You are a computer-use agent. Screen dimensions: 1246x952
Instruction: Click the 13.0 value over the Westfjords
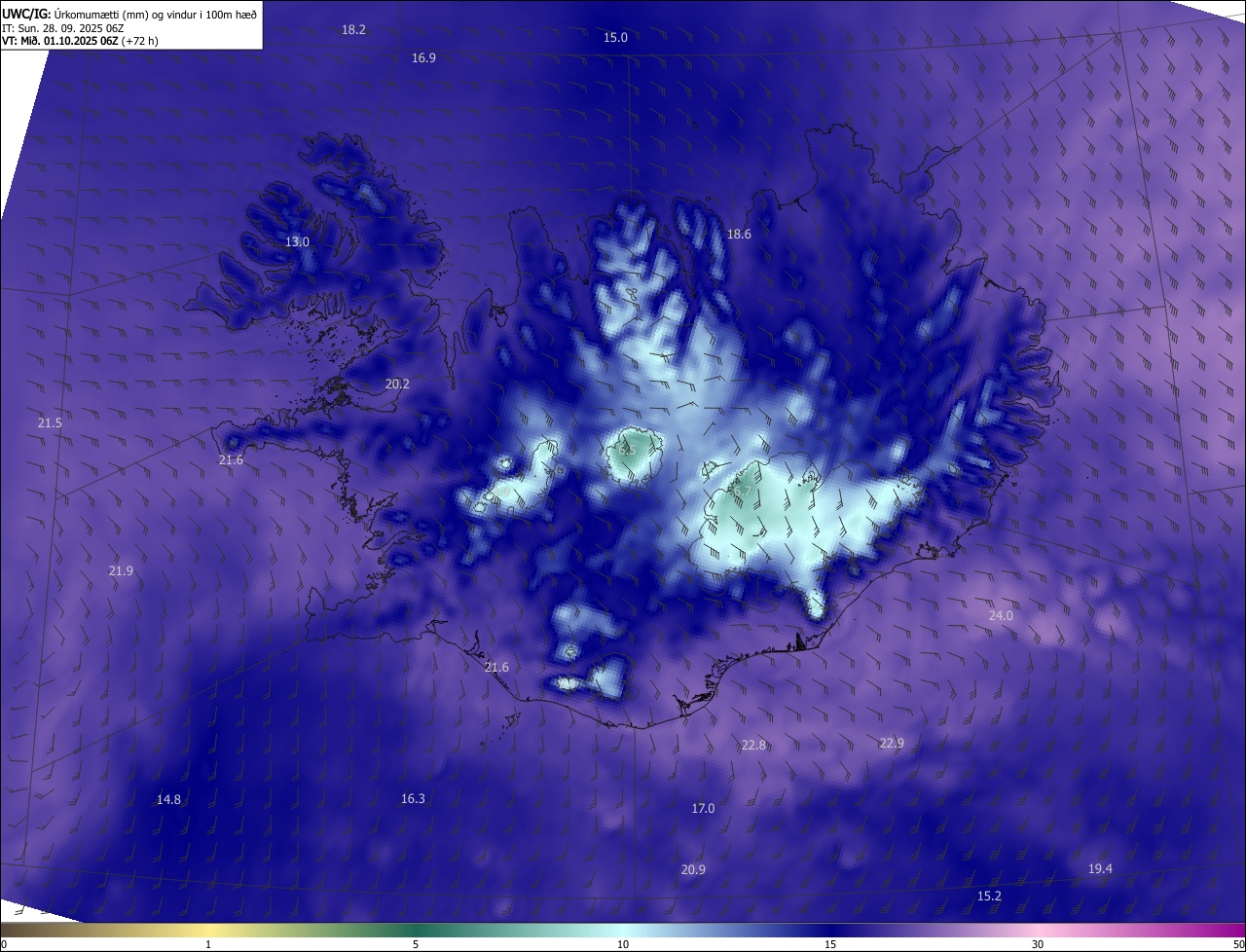pyautogui.click(x=297, y=241)
